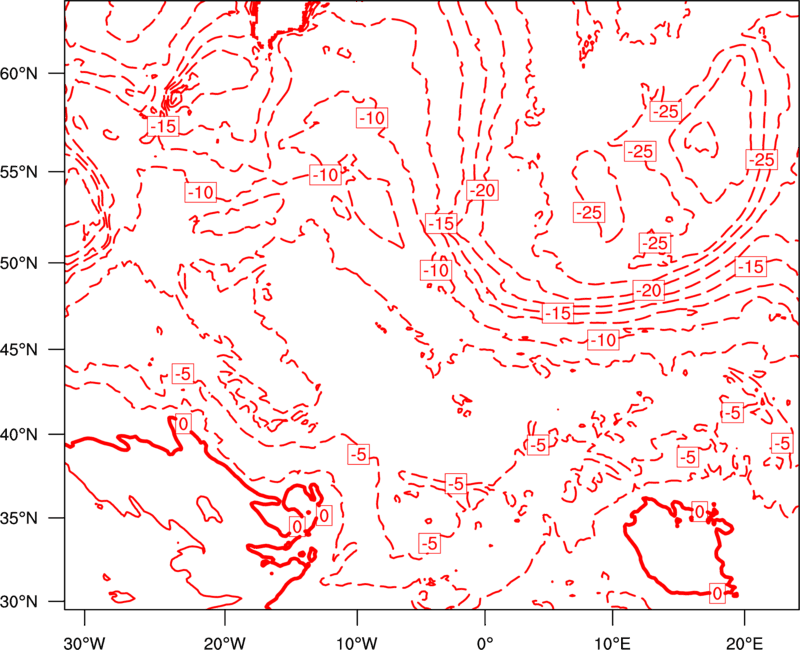Screen dimensions: 800x650
Task: Click the 50°N latitude axis label
Action: (19, 263)
